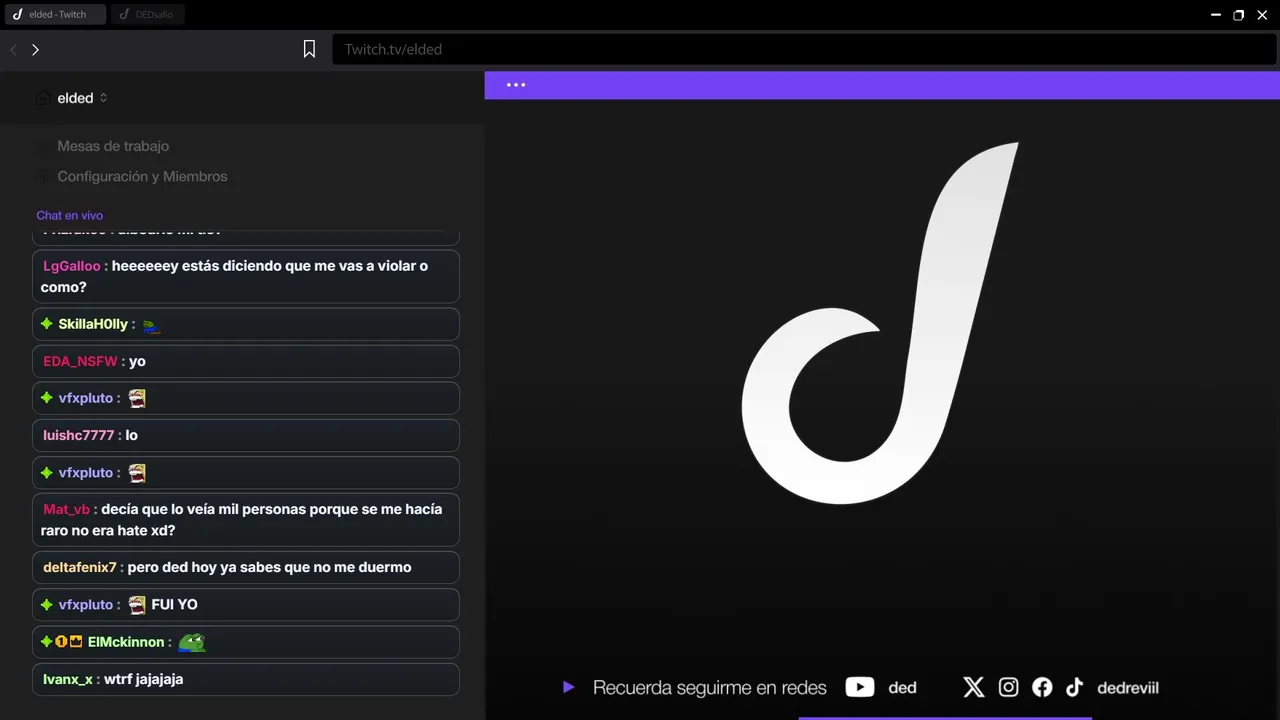This screenshot has width=1280, height=720.
Task: Click the 'dedreviil' social handle
Action: click(x=1128, y=688)
